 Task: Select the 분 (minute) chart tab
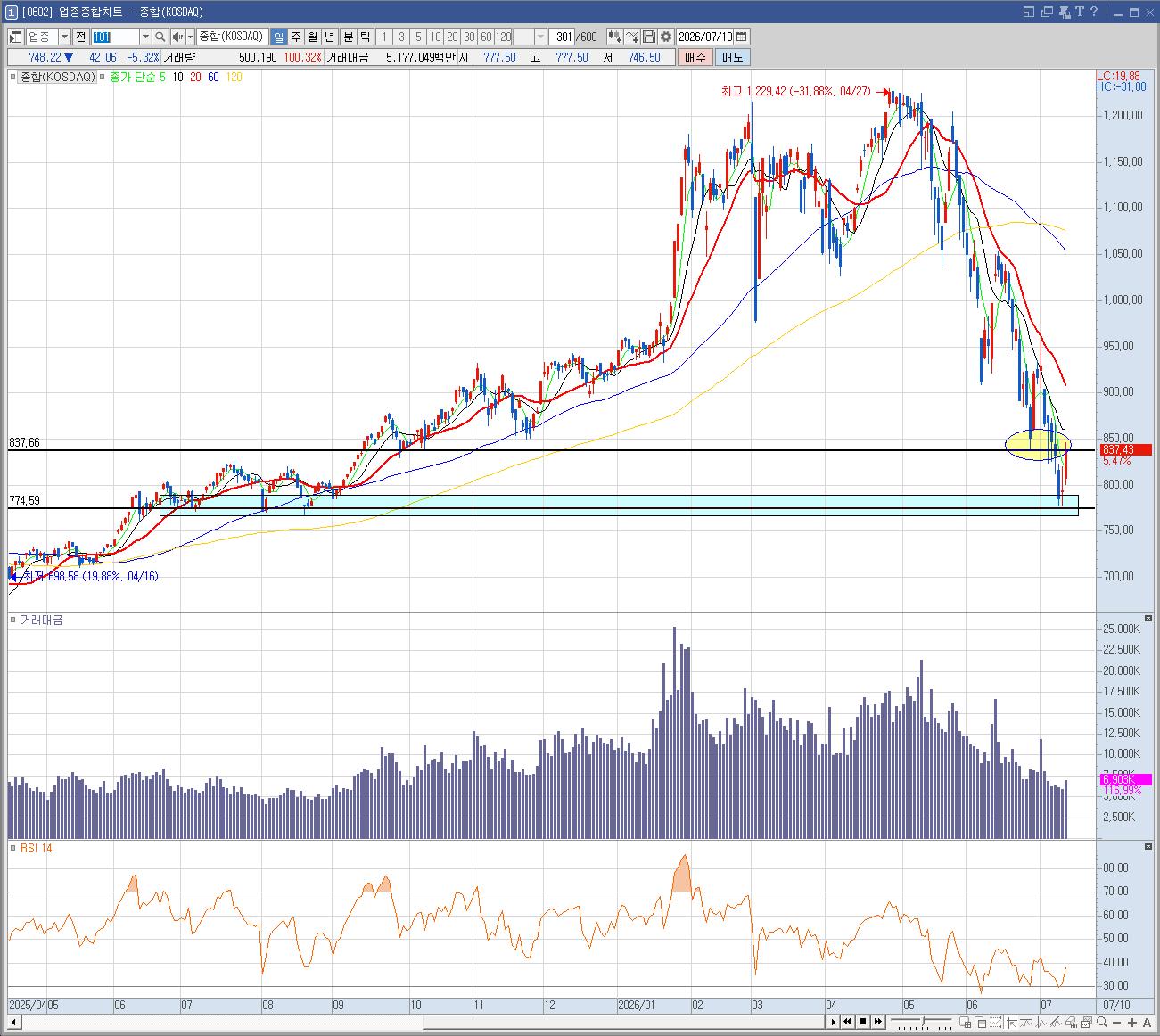point(348,37)
